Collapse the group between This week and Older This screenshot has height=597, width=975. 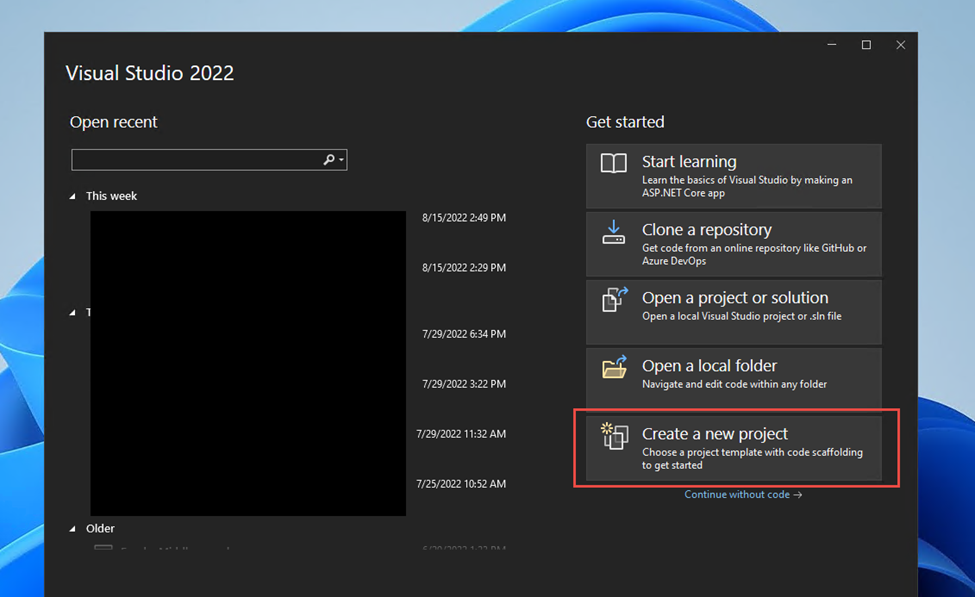[x=72, y=313]
